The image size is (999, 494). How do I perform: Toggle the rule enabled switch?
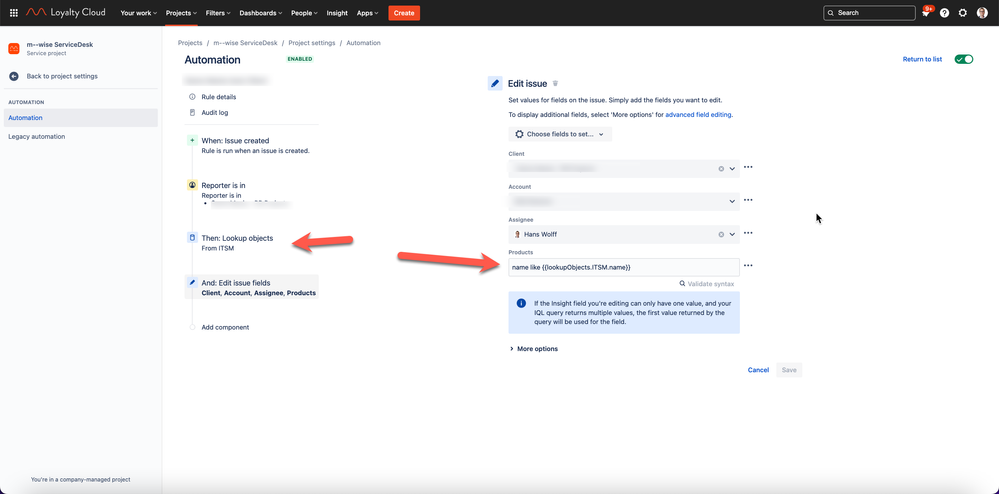pyautogui.click(x=963, y=59)
